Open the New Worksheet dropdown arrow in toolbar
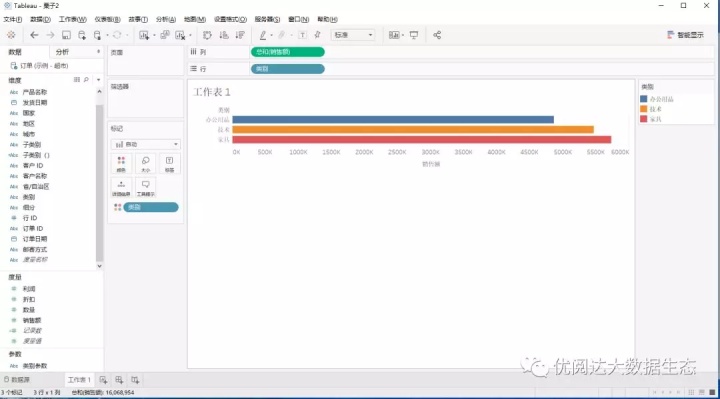This screenshot has height=399, width=720. pos(154,35)
